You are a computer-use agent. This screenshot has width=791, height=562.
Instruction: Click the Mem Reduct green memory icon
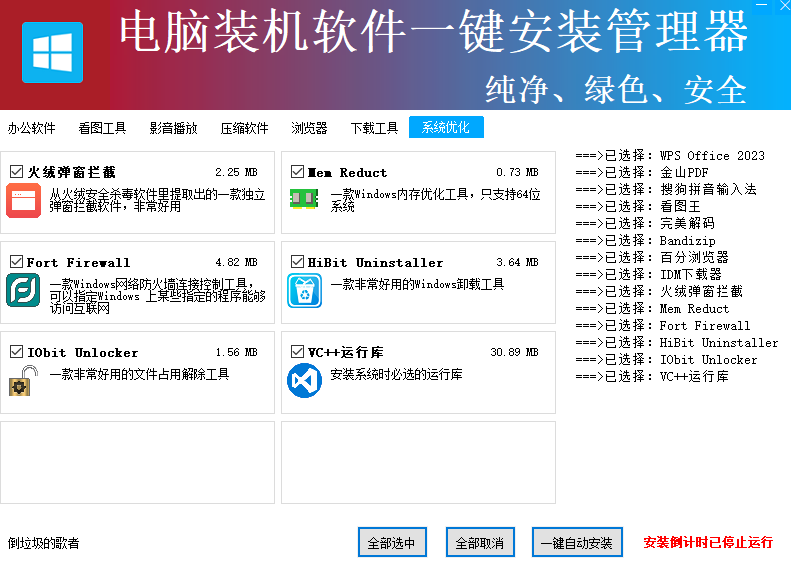click(303, 197)
